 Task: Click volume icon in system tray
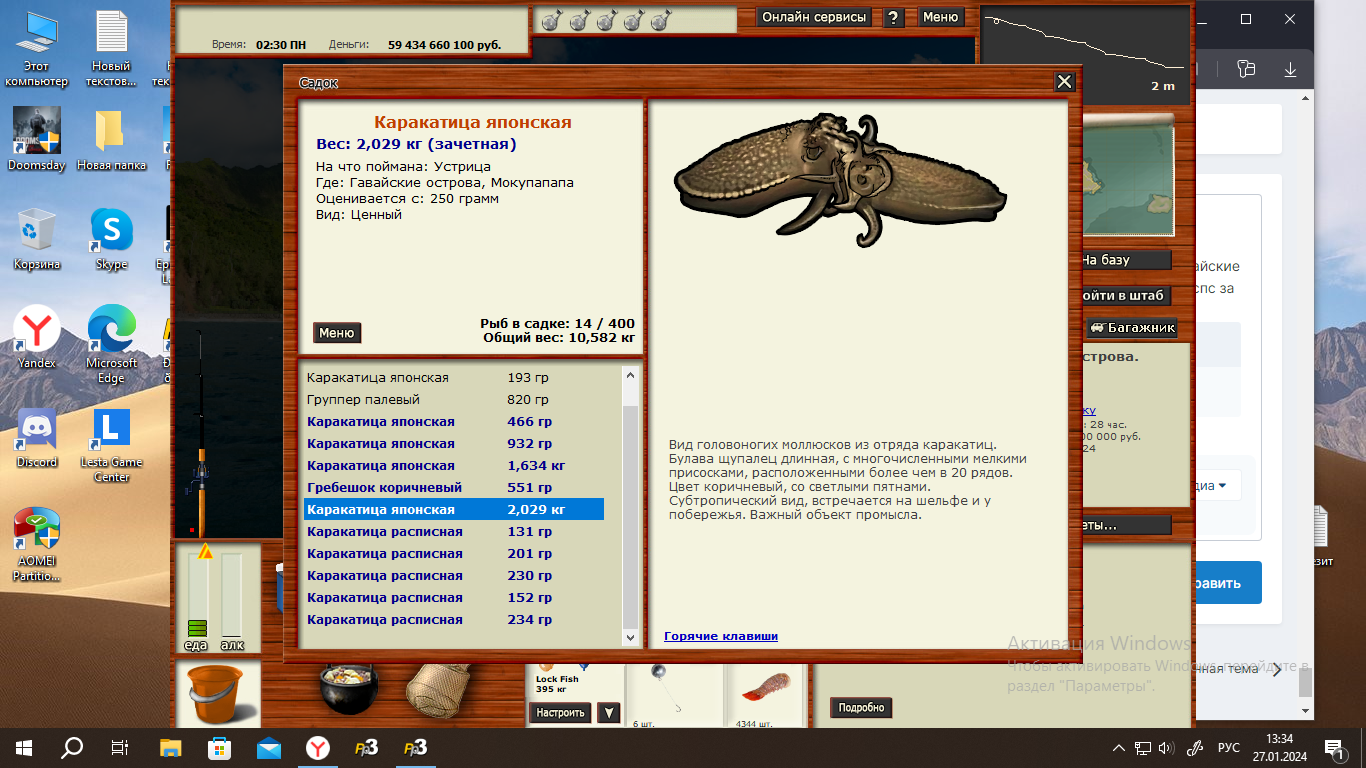[x=1166, y=748]
